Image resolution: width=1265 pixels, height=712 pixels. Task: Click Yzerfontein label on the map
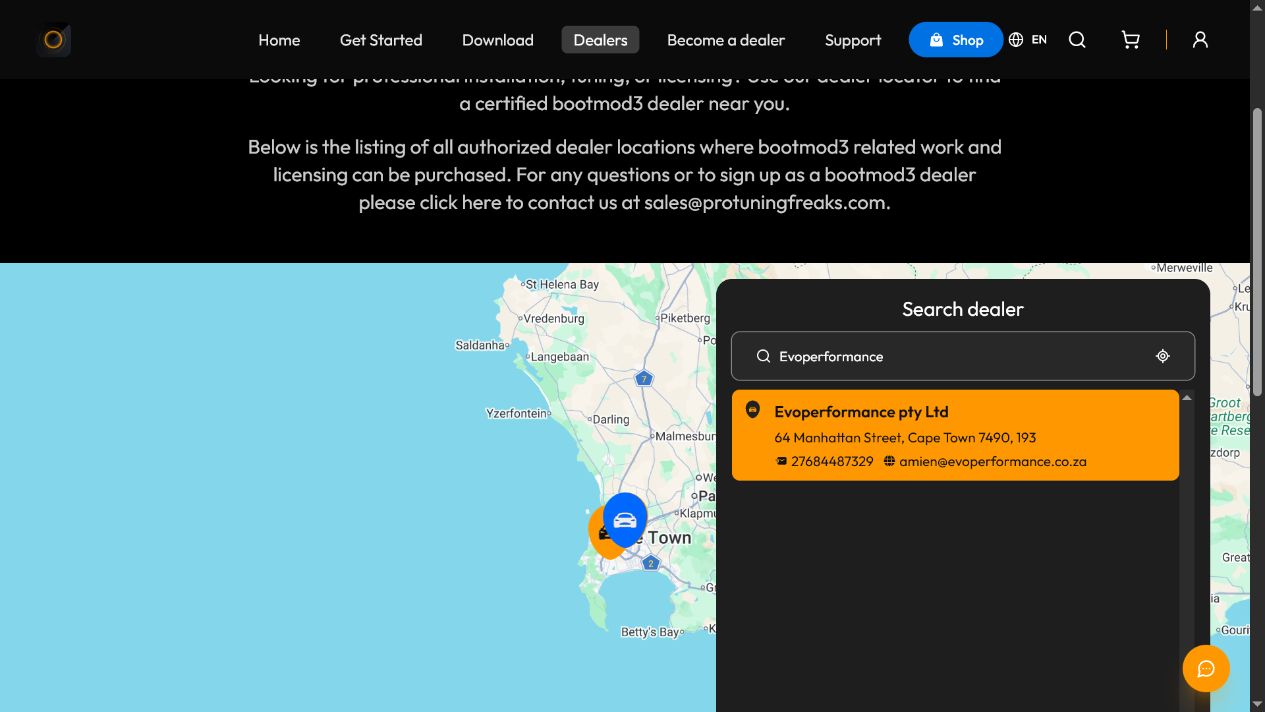[517, 413]
